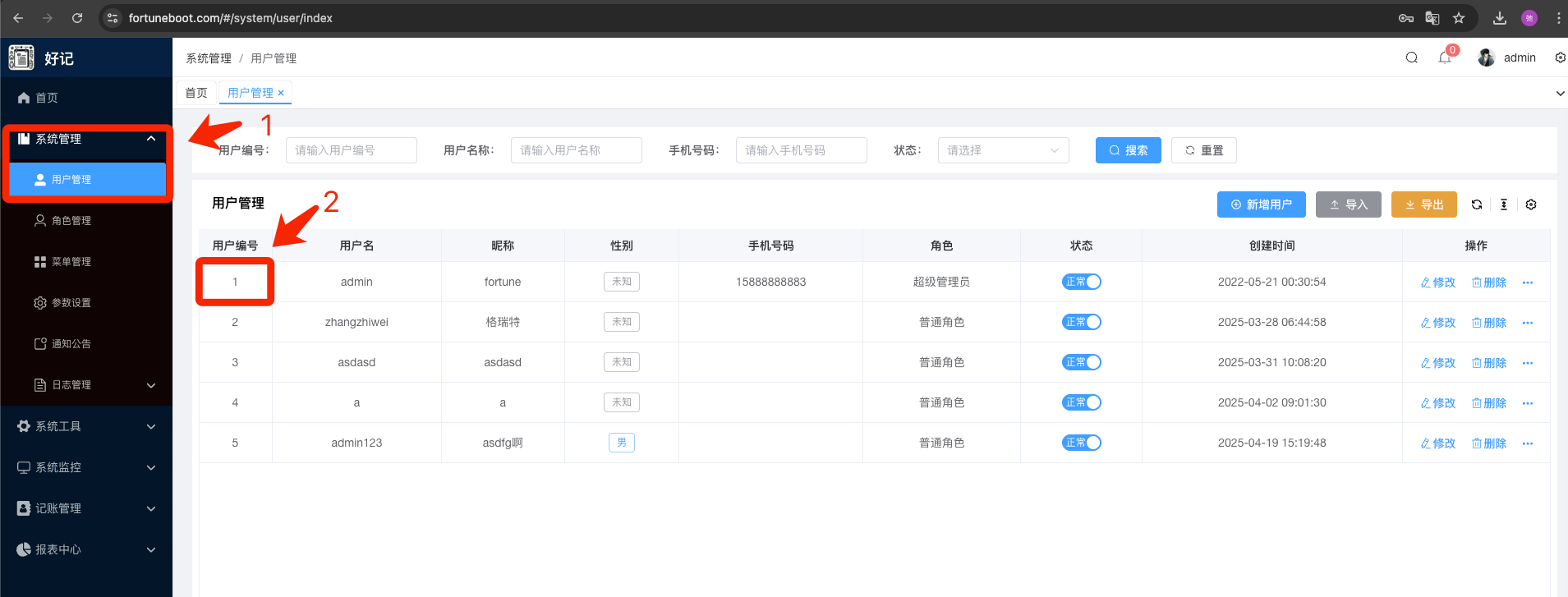The height and width of the screenshot is (597, 1568).
Task: Open the 状态 select dropdown
Action: point(1002,150)
